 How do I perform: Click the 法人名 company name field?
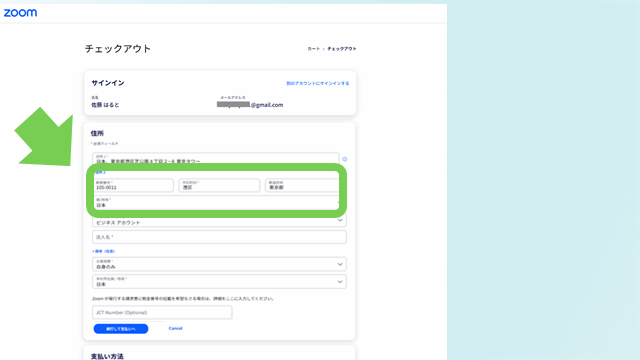tap(219, 237)
